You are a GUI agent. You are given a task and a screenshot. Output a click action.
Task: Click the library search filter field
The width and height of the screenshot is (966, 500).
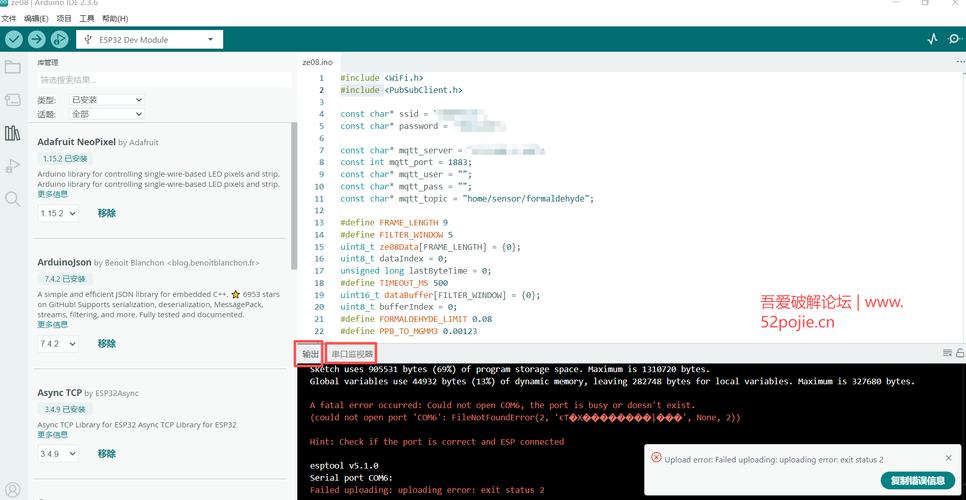[164, 80]
